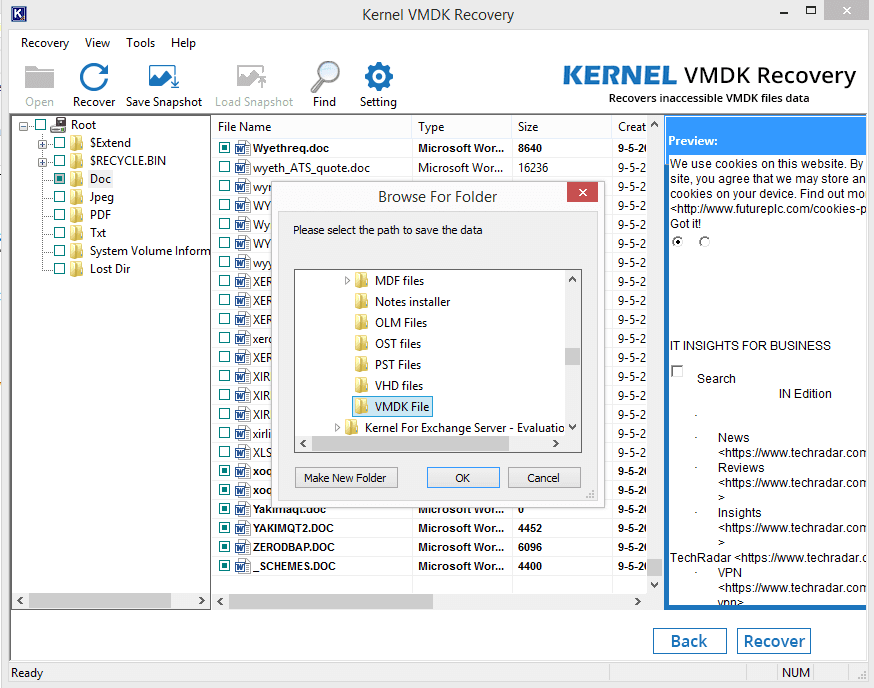874x688 pixels.
Task: Click the VMDK File folder icon
Action: [361, 406]
